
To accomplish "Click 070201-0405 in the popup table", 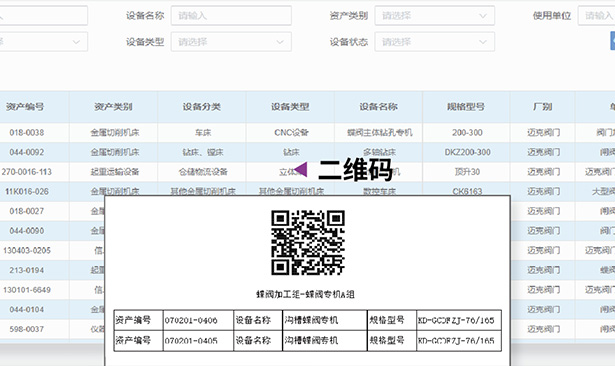I will tap(191, 341).
